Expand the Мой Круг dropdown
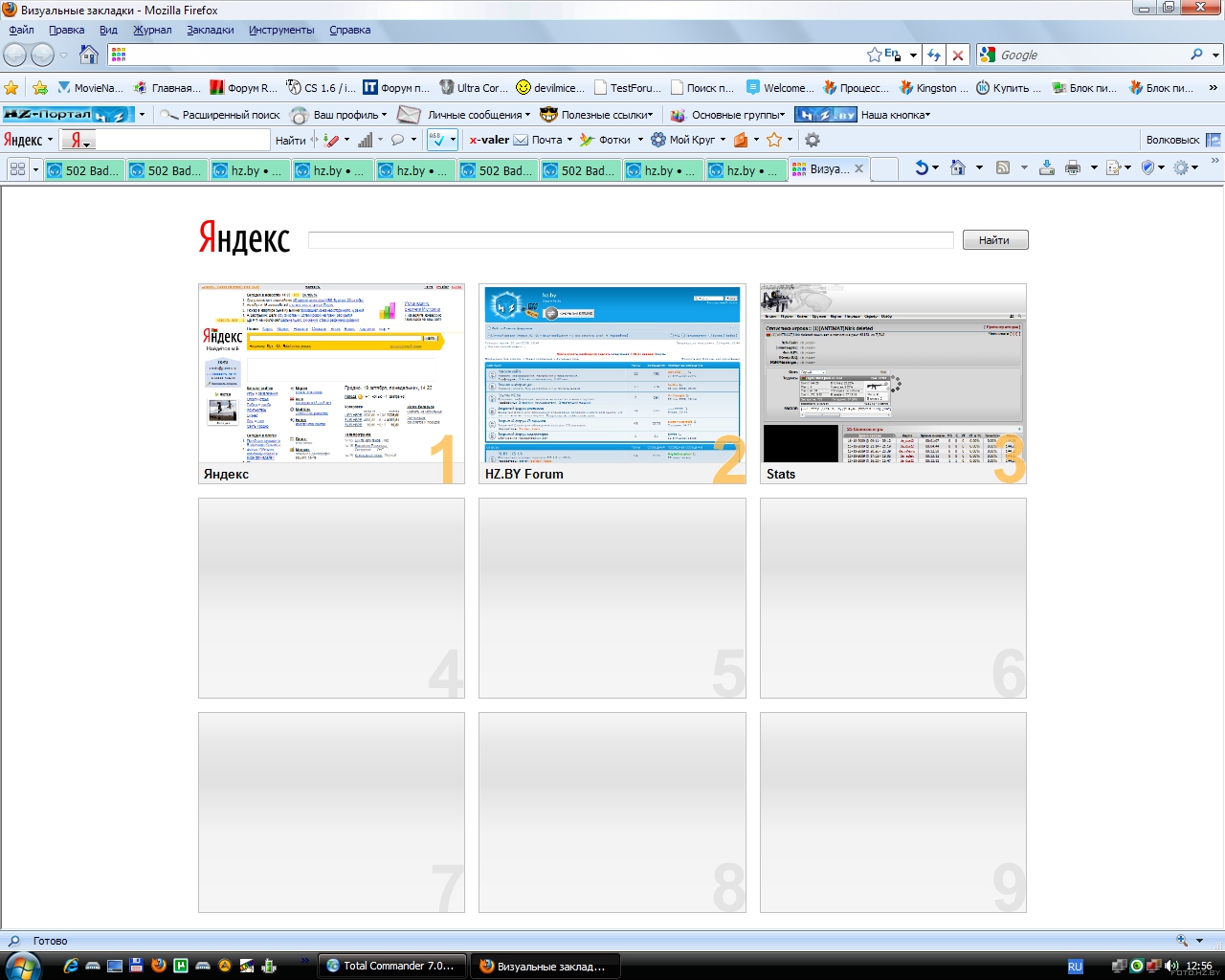1225x980 pixels. point(723,140)
